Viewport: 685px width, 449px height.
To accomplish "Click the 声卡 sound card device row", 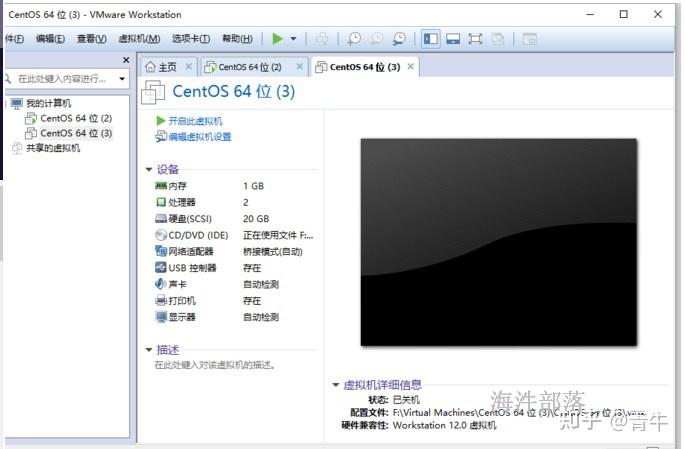I will pyautogui.click(x=235, y=284).
